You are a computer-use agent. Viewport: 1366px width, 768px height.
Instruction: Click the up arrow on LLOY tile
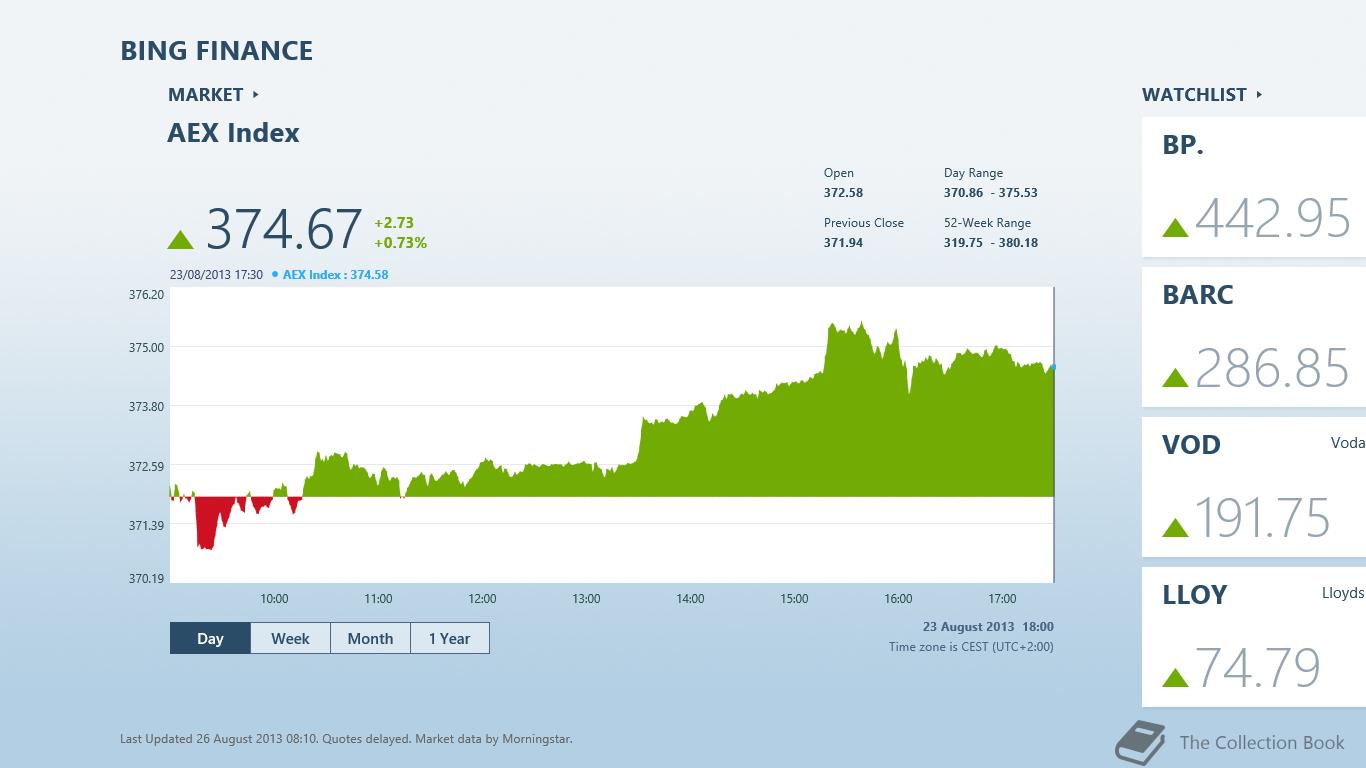click(x=1175, y=677)
